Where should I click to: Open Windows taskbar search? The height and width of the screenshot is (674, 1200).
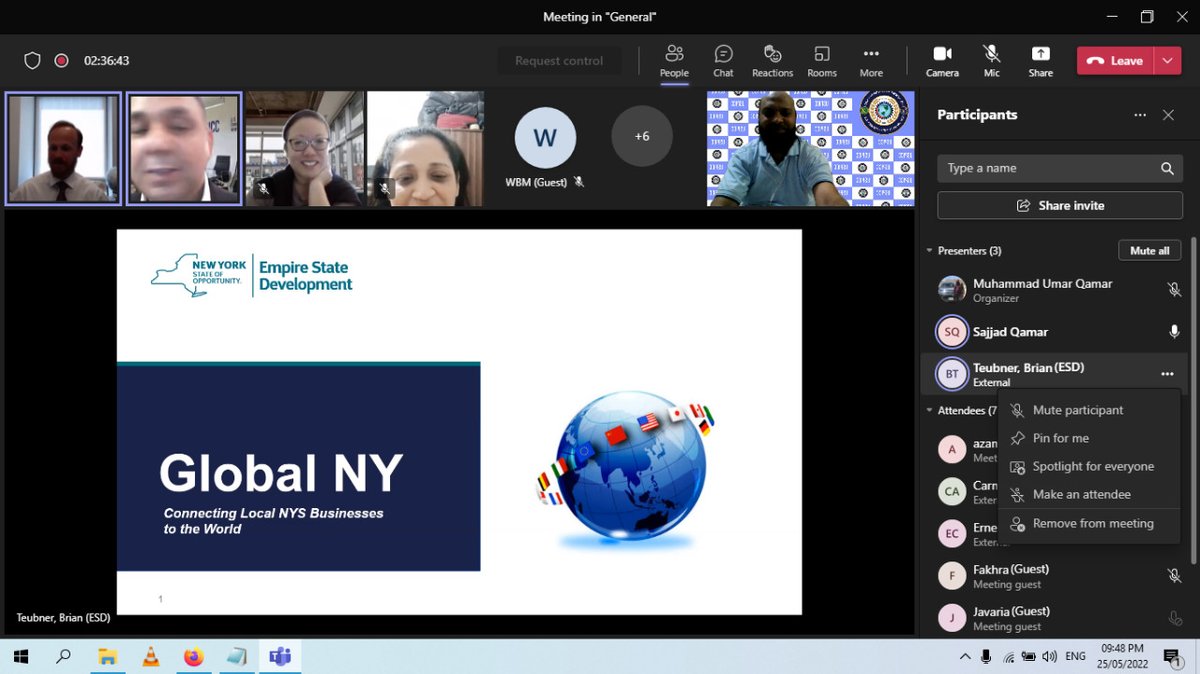[x=63, y=657]
